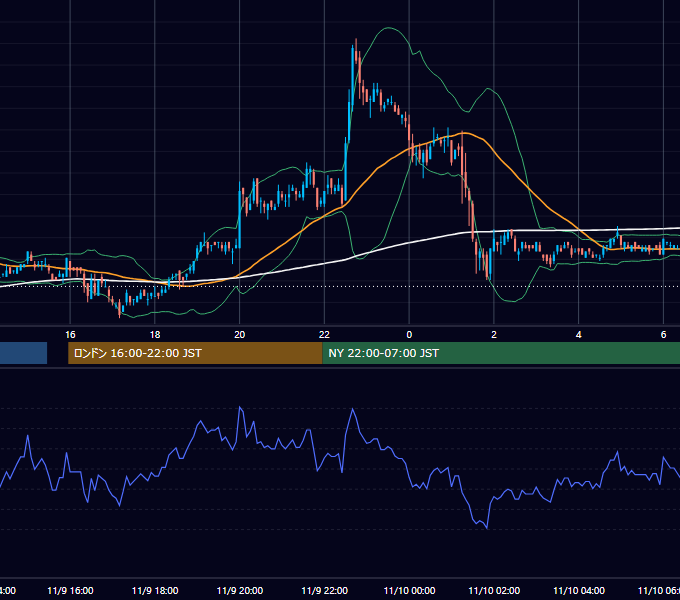Click time axis label 22
Screen dimensions: 680x600
pyautogui.click(x=324, y=334)
